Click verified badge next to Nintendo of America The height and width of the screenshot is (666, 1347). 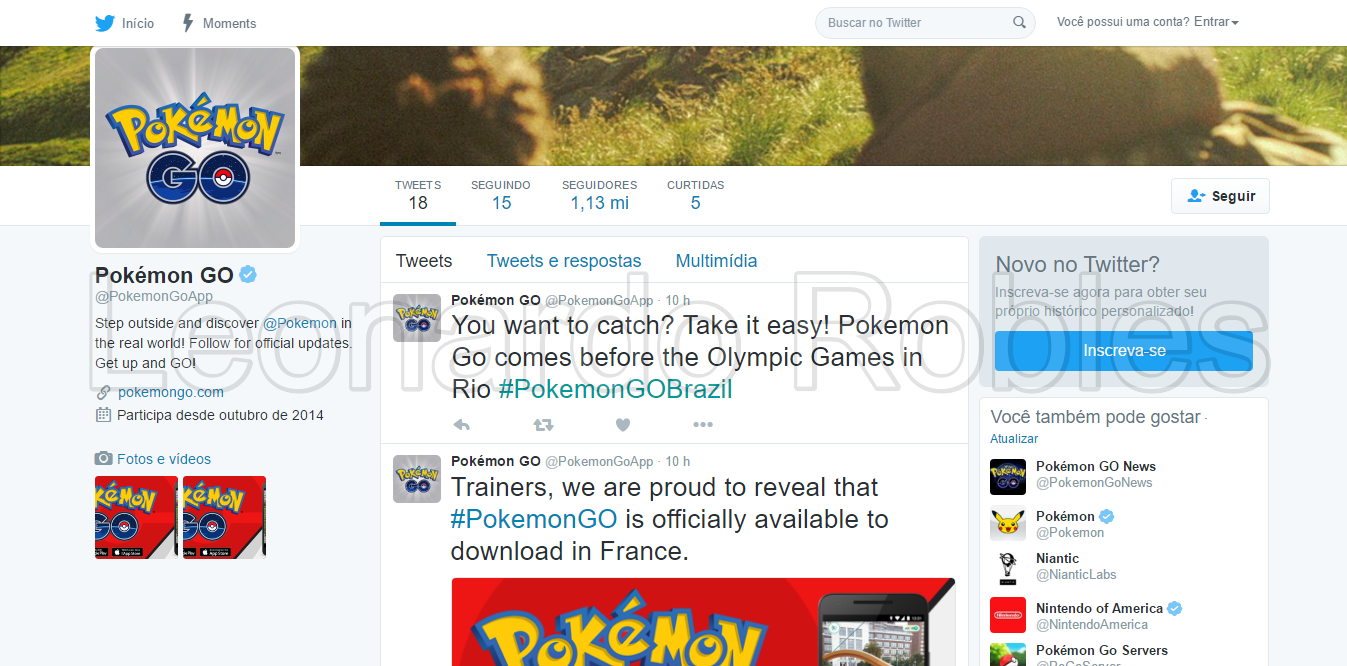pyautogui.click(x=1175, y=608)
